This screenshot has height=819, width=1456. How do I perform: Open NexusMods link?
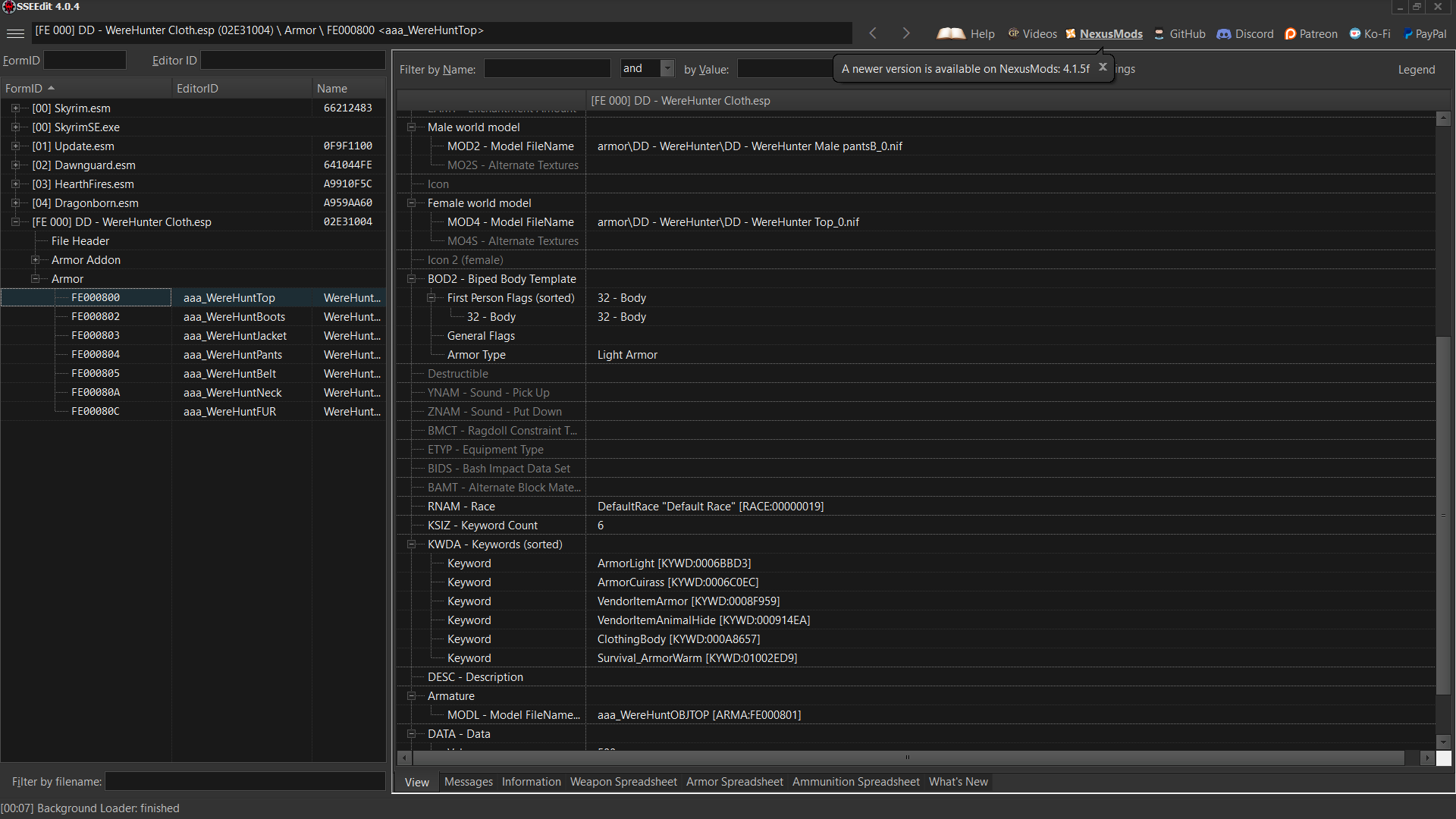(x=1104, y=33)
